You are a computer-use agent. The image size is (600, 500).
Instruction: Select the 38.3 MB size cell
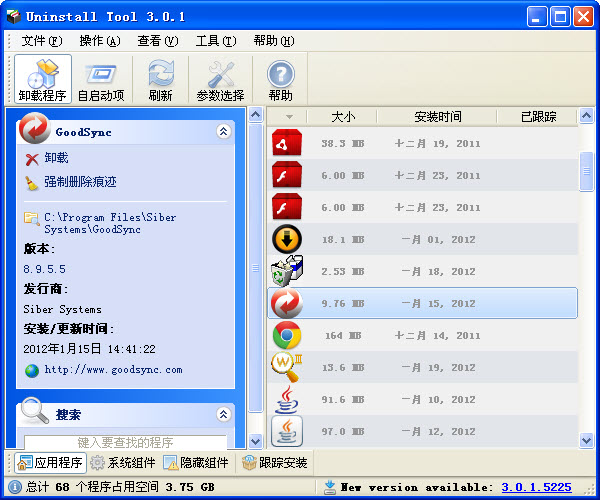pos(342,143)
